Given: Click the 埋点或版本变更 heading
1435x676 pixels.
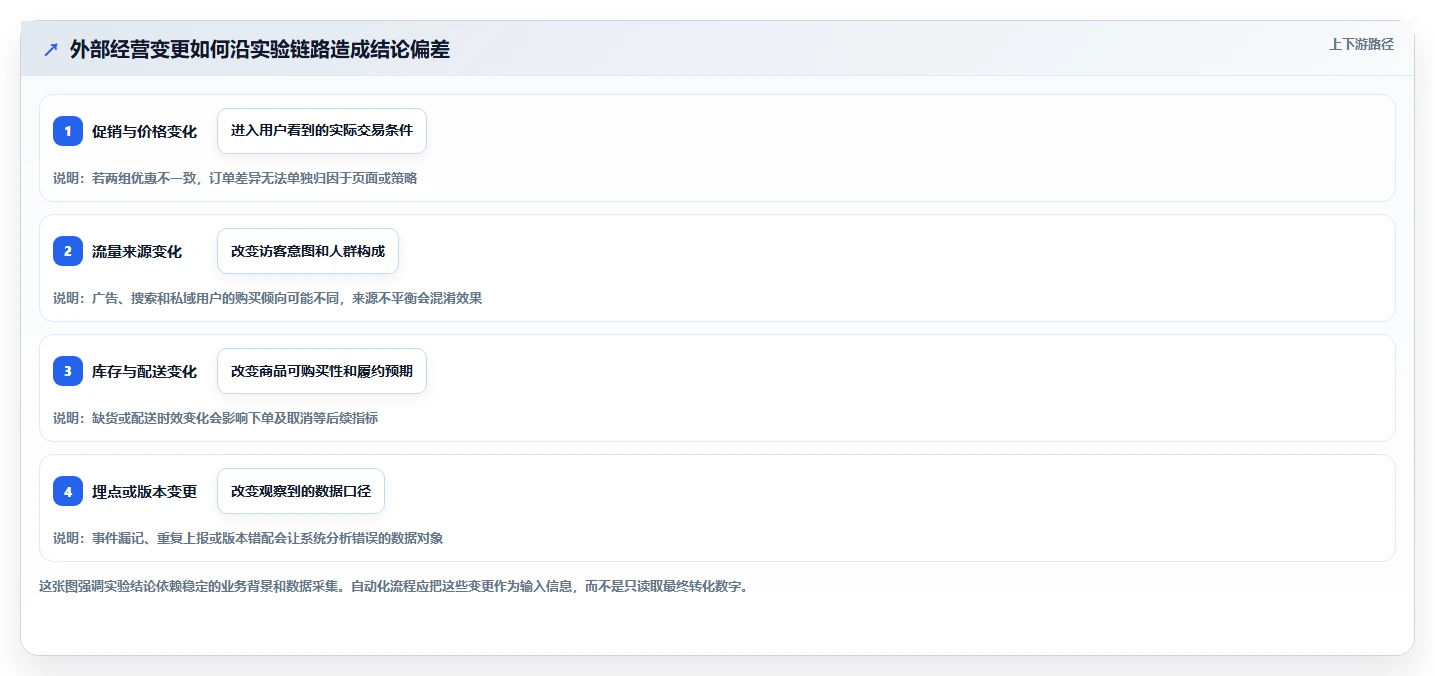Looking at the screenshot, I should 145,491.
